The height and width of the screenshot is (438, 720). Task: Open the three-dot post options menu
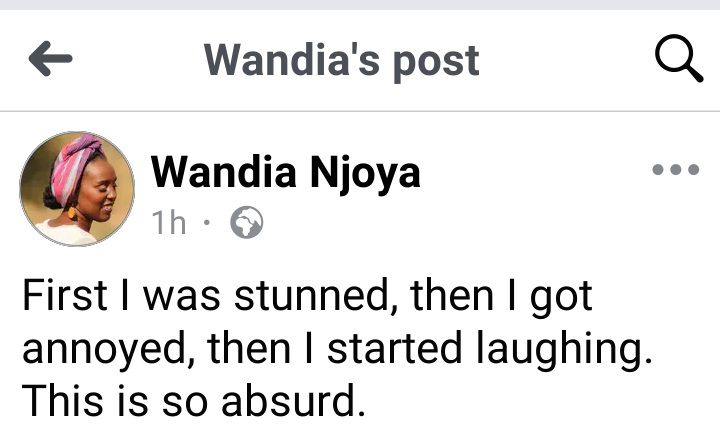tap(675, 170)
